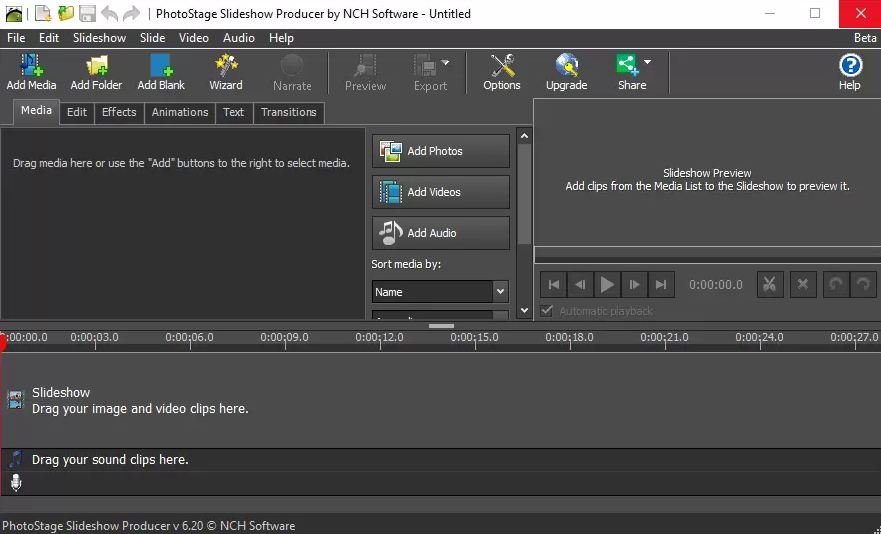Click the rotate clockwise icon in preview controls

click(x=862, y=284)
